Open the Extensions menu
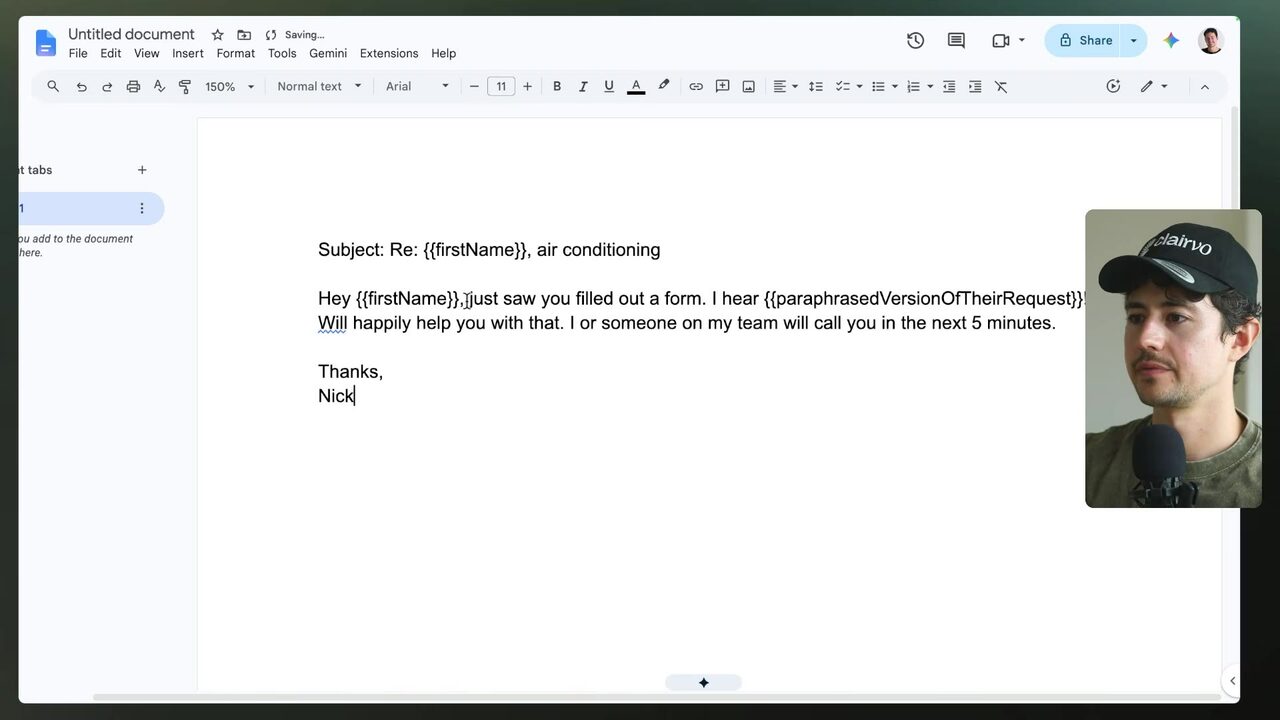 pos(389,53)
